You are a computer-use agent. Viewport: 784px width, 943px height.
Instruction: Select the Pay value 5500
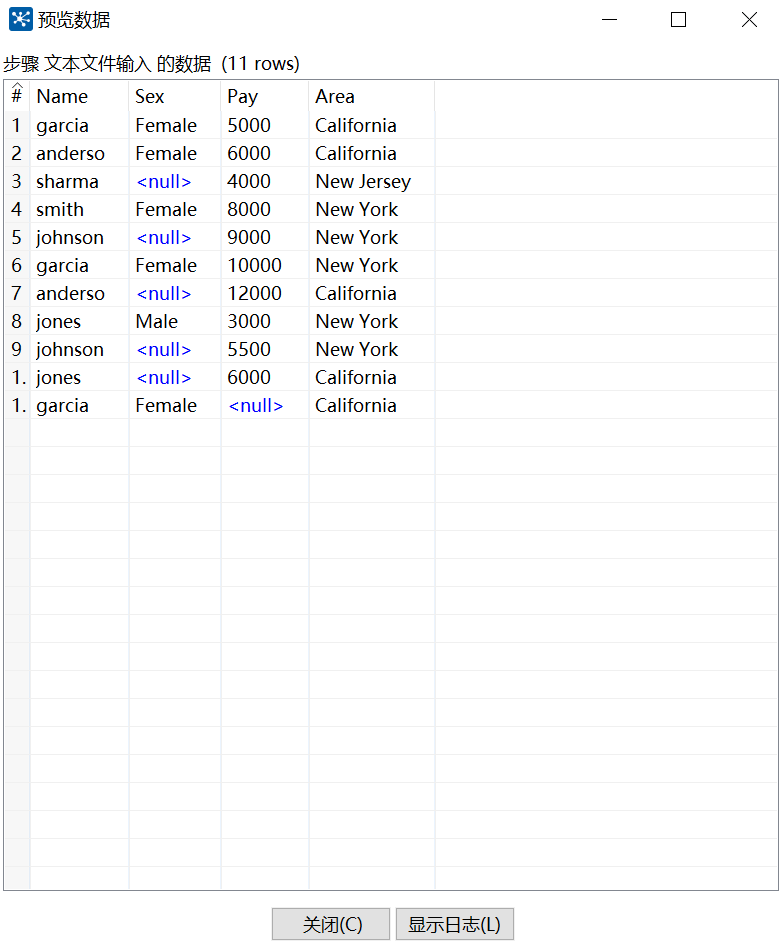pyautogui.click(x=265, y=349)
